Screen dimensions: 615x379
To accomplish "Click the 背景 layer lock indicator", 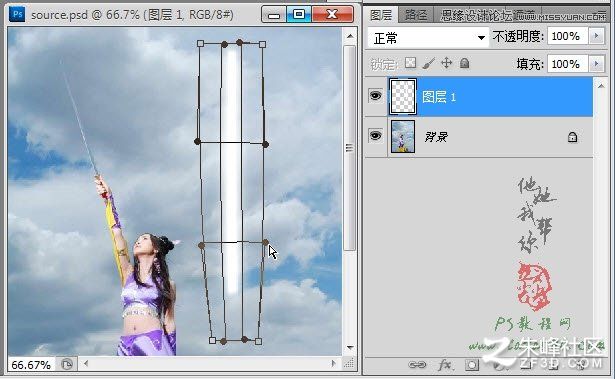I will (572, 137).
